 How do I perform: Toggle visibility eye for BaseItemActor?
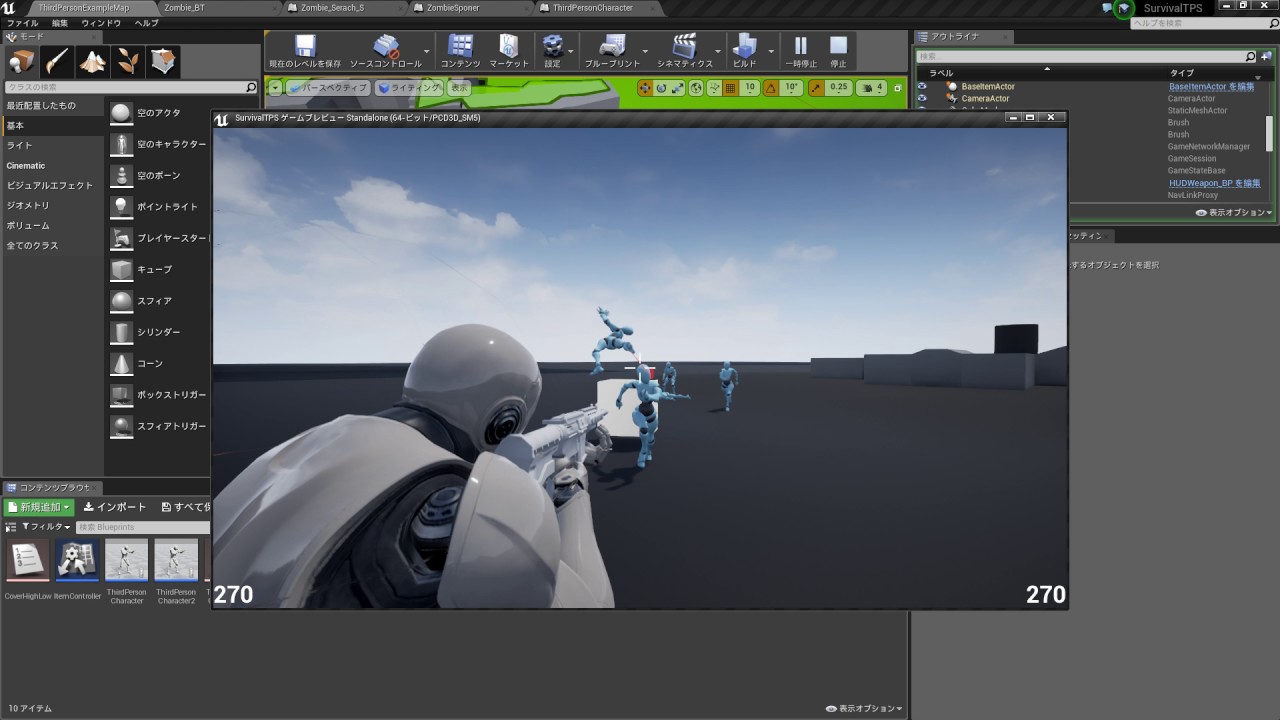point(922,86)
